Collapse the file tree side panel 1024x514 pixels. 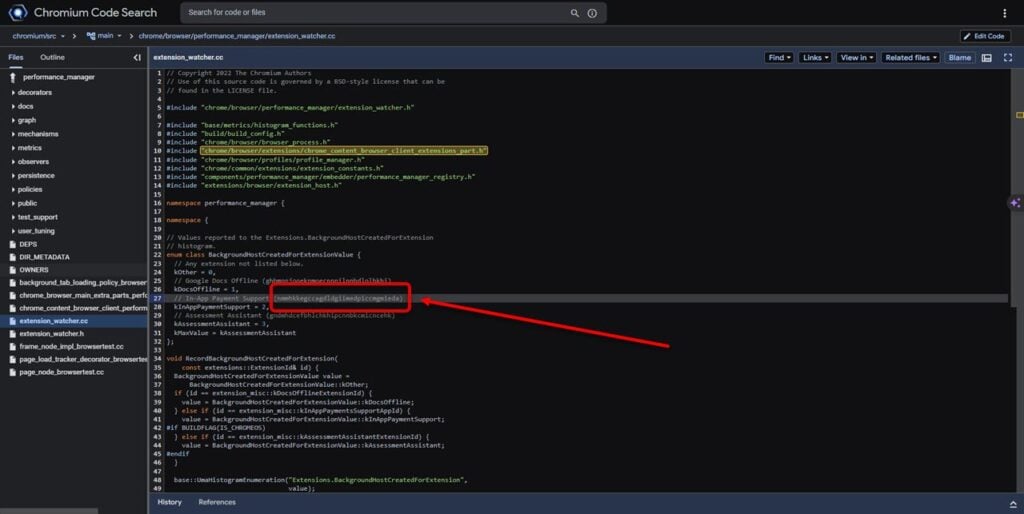[137, 57]
